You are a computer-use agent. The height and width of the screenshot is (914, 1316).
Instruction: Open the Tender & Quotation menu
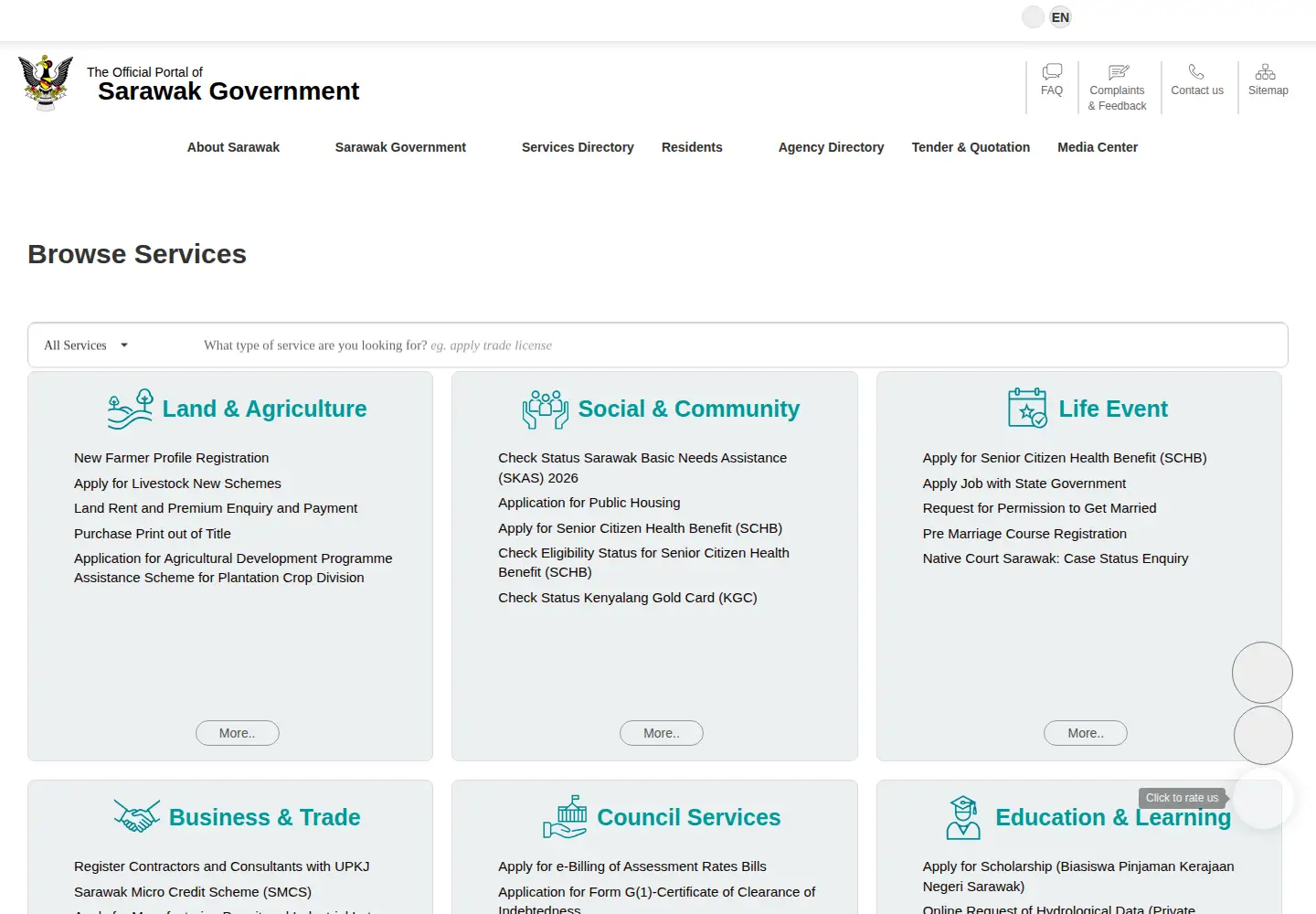971,147
